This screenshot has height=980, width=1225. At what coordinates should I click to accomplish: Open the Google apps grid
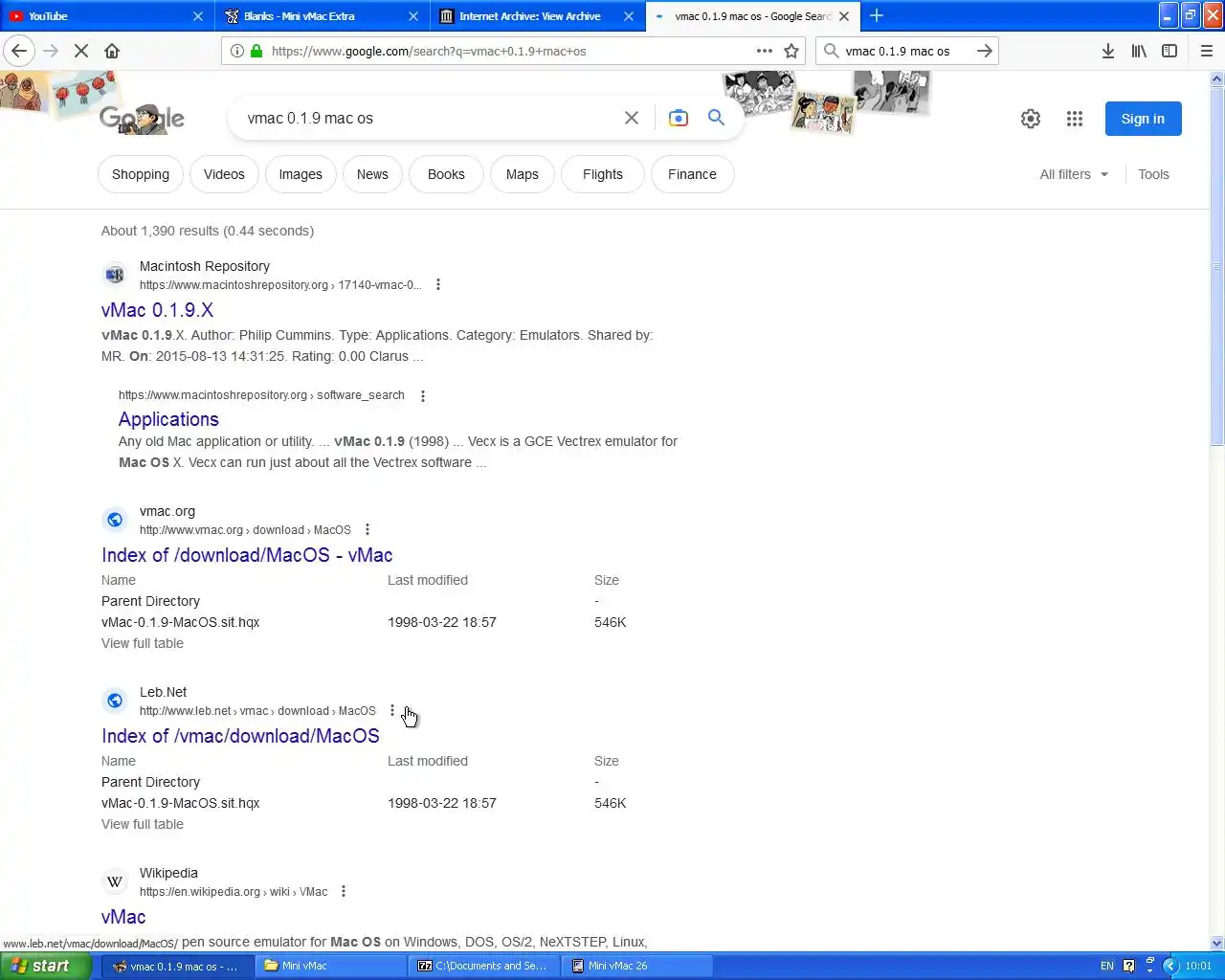coord(1075,119)
